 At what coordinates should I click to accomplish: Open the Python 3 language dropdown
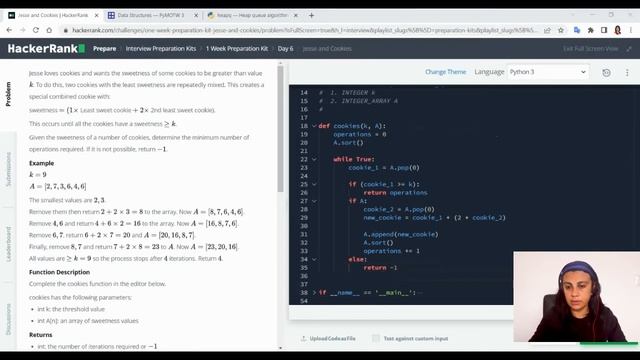coord(548,72)
